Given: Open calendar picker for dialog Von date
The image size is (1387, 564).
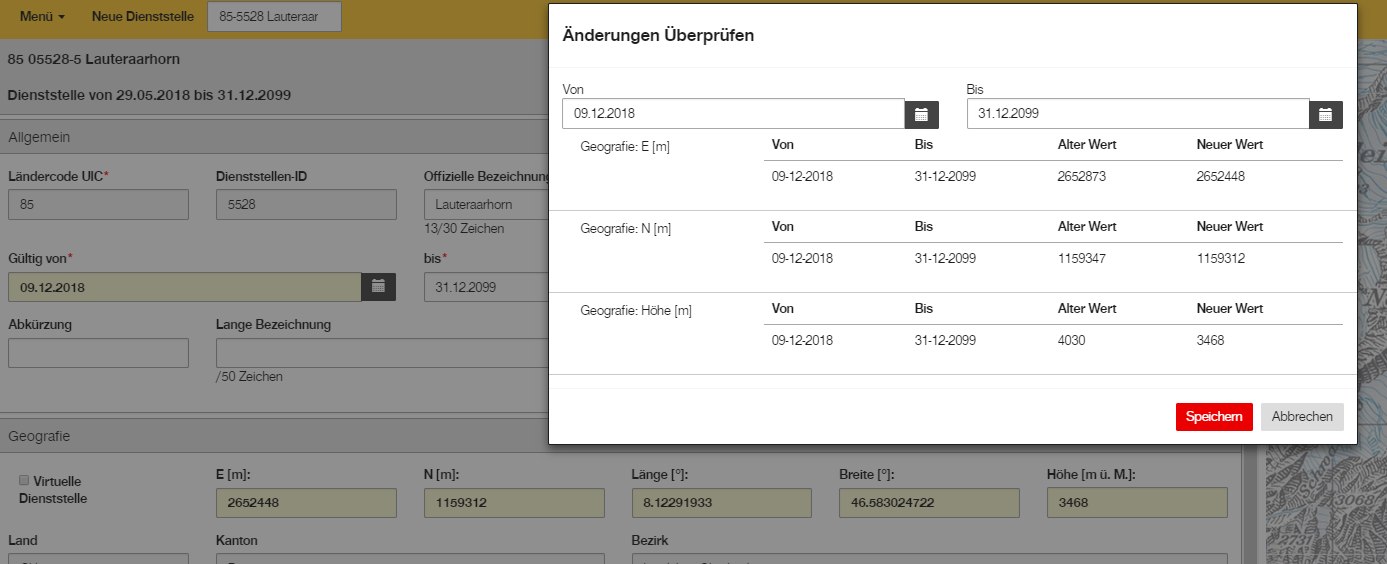Looking at the screenshot, I should coord(922,114).
